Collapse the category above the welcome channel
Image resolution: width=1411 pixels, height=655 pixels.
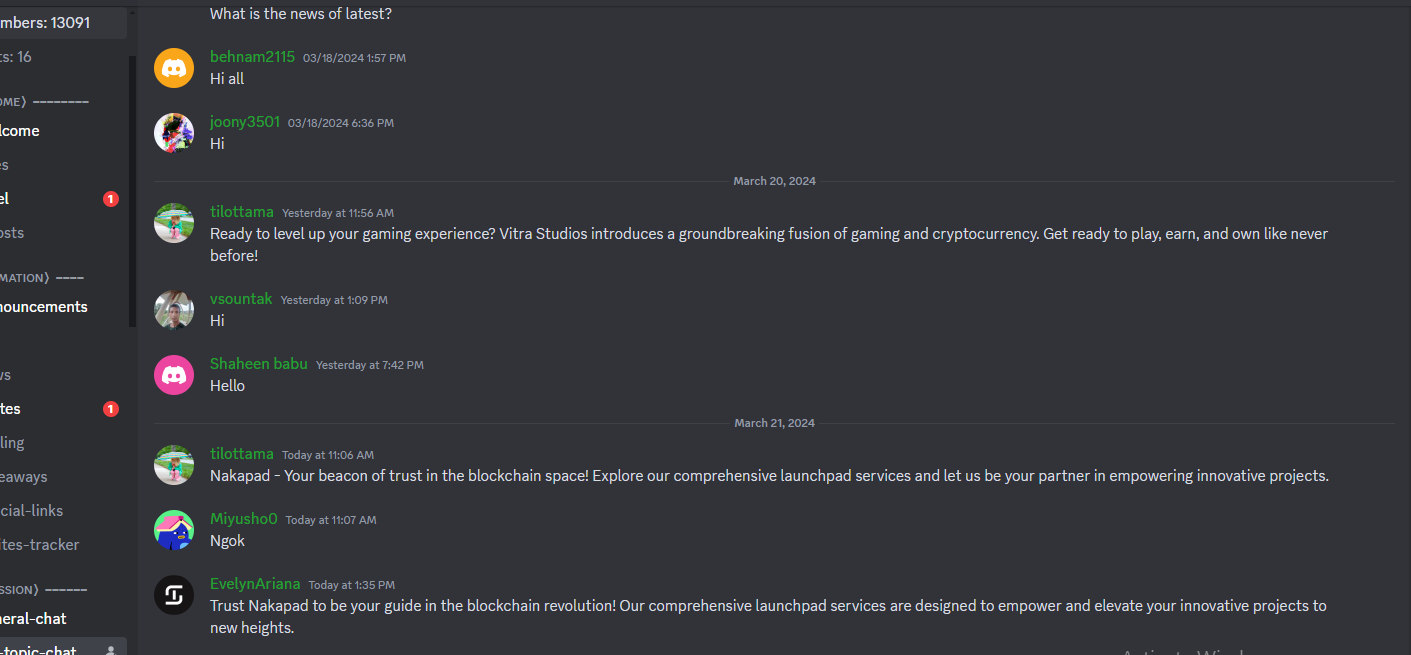click(45, 101)
